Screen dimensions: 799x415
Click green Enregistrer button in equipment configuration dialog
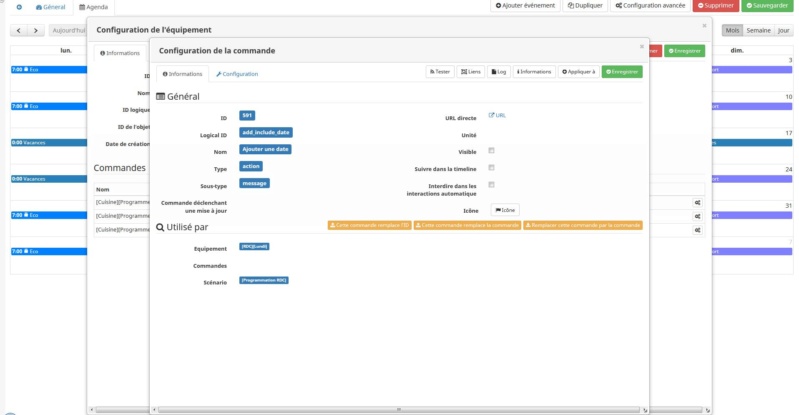(x=684, y=51)
